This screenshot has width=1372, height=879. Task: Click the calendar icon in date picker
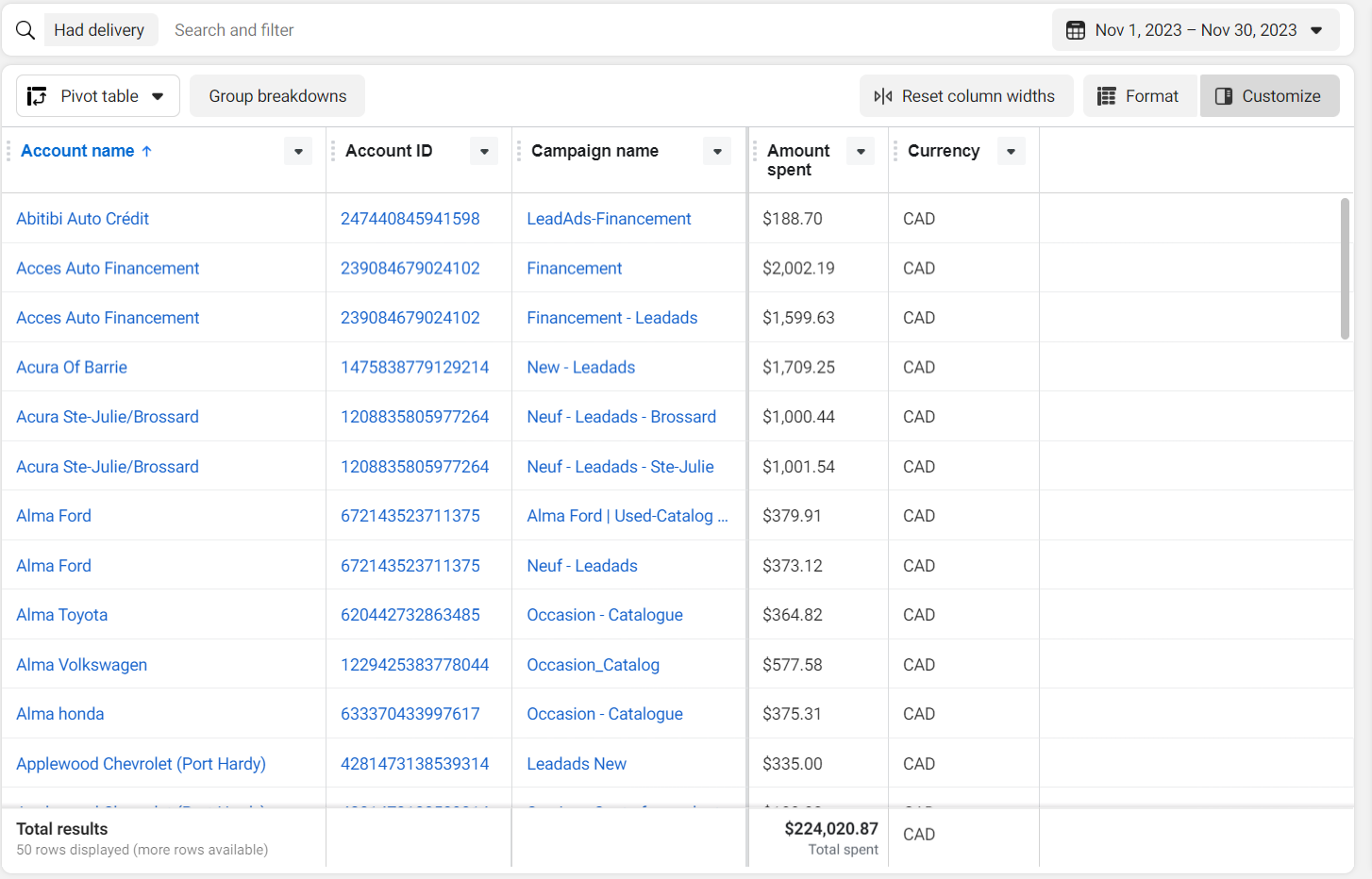tap(1075, 30)
